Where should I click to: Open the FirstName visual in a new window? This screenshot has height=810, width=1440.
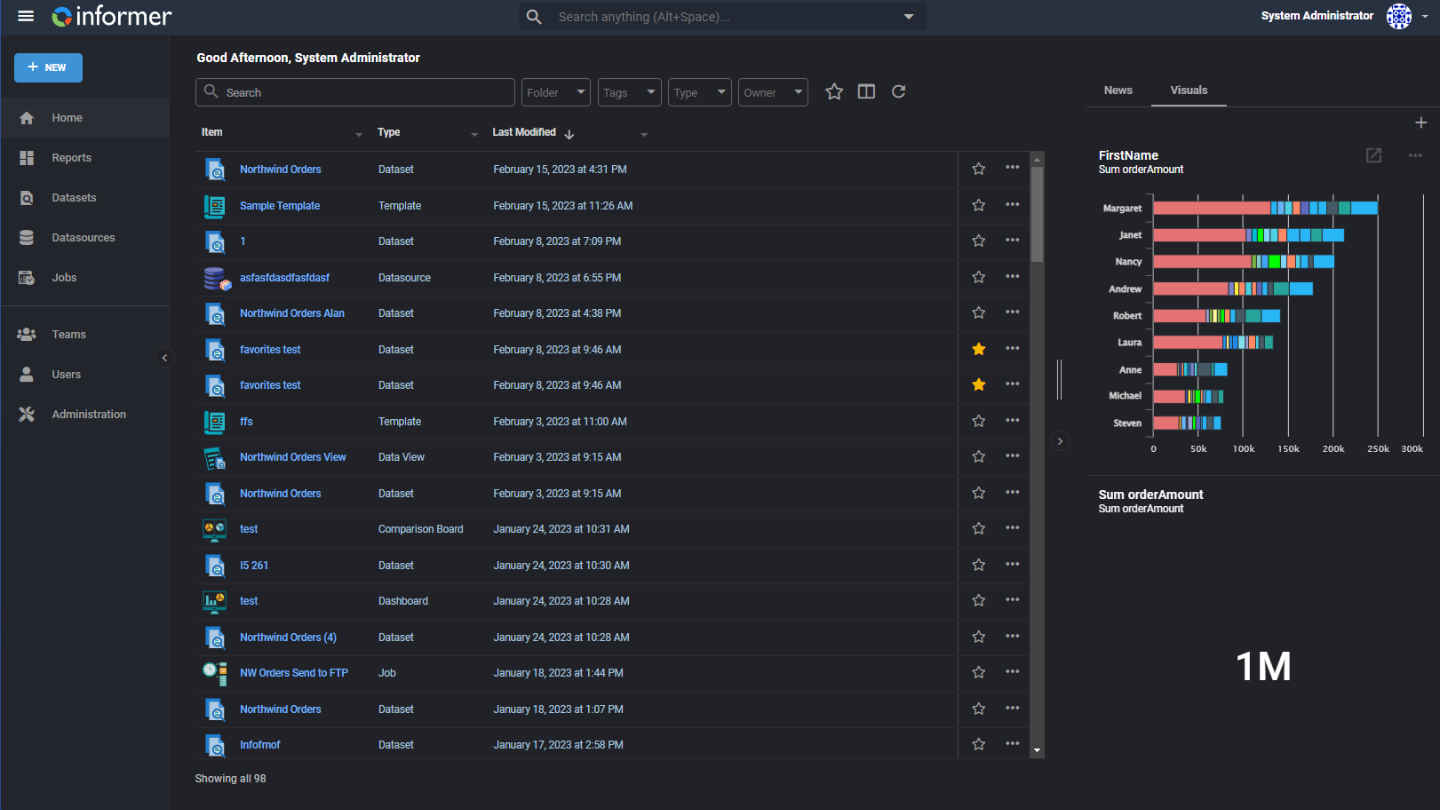point(1374,156)
